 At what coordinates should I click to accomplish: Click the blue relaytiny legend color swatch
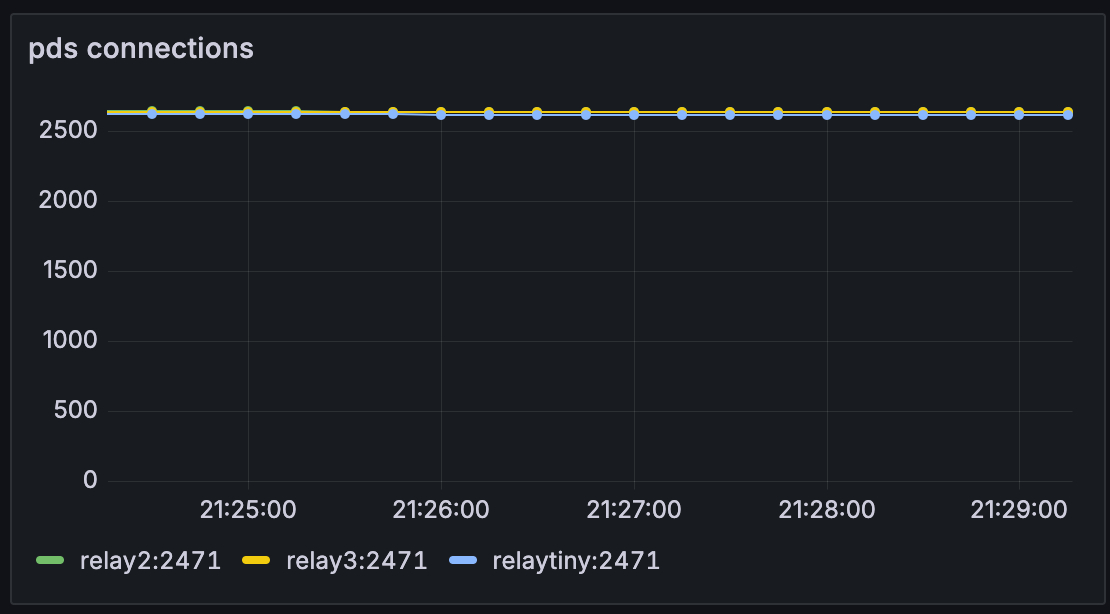click(463, 561)
